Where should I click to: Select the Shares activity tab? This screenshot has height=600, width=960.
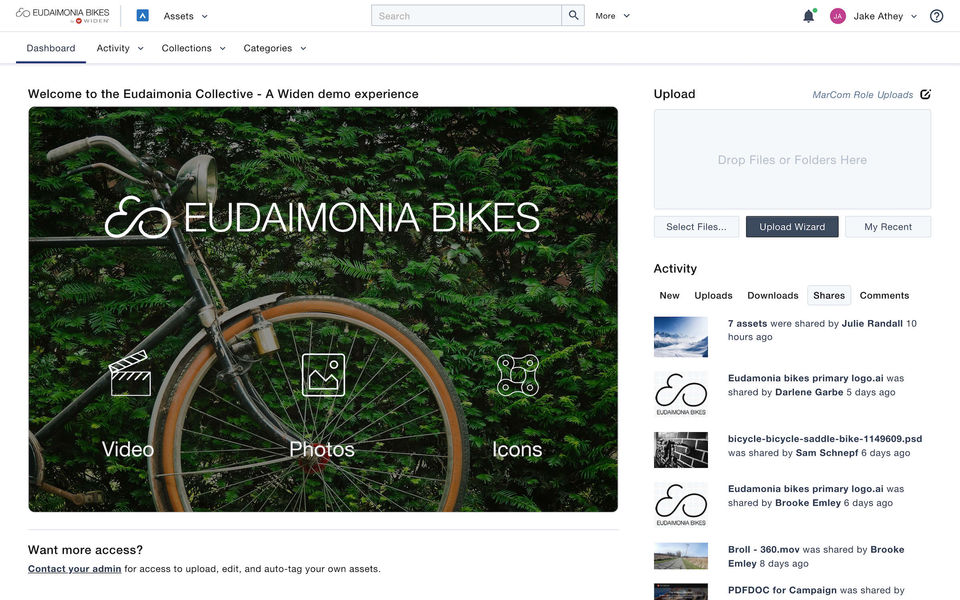[x=829, y=295]
